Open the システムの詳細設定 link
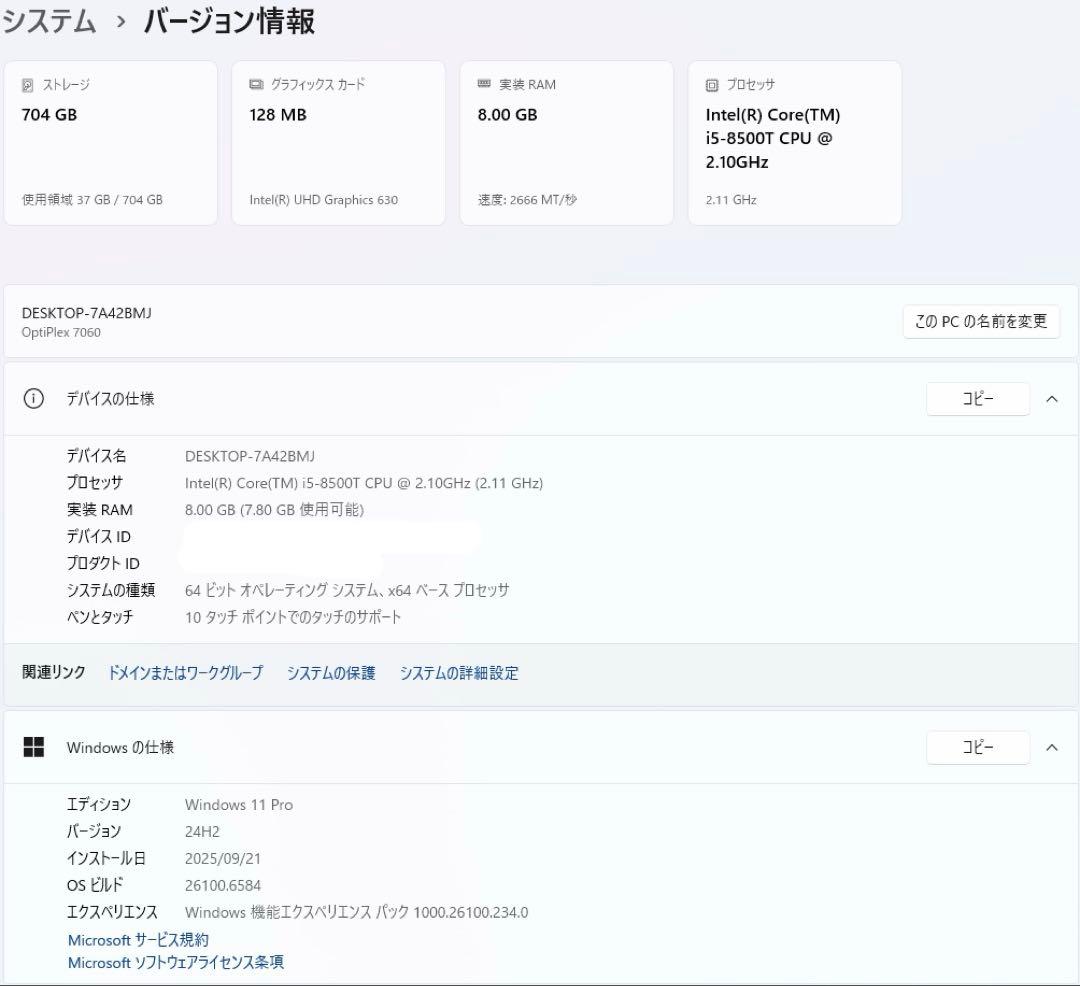This screenshot has height=986, width=1080. (458, 673)
